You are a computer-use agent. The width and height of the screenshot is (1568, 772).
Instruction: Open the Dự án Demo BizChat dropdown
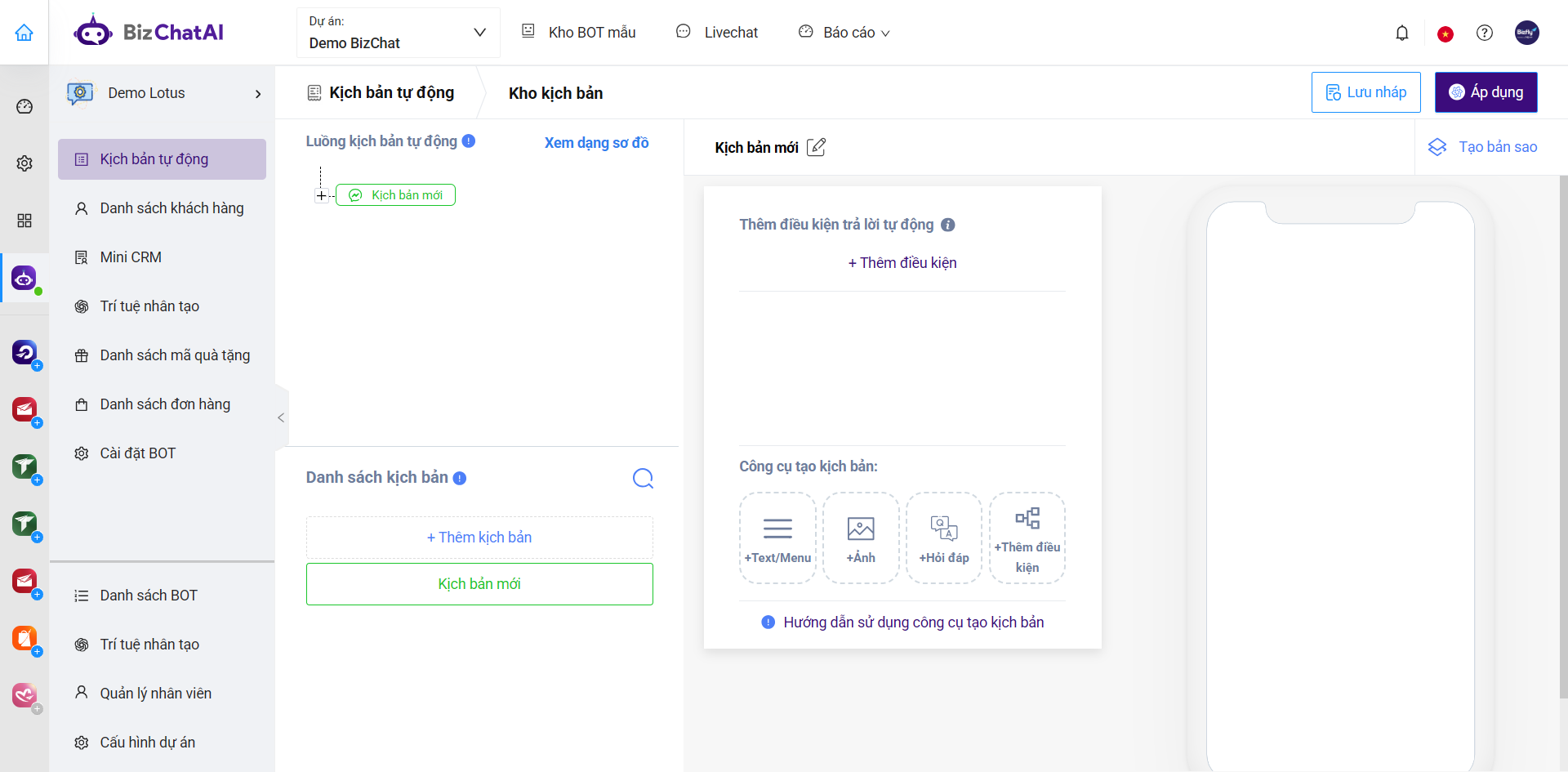click(399, 33)
